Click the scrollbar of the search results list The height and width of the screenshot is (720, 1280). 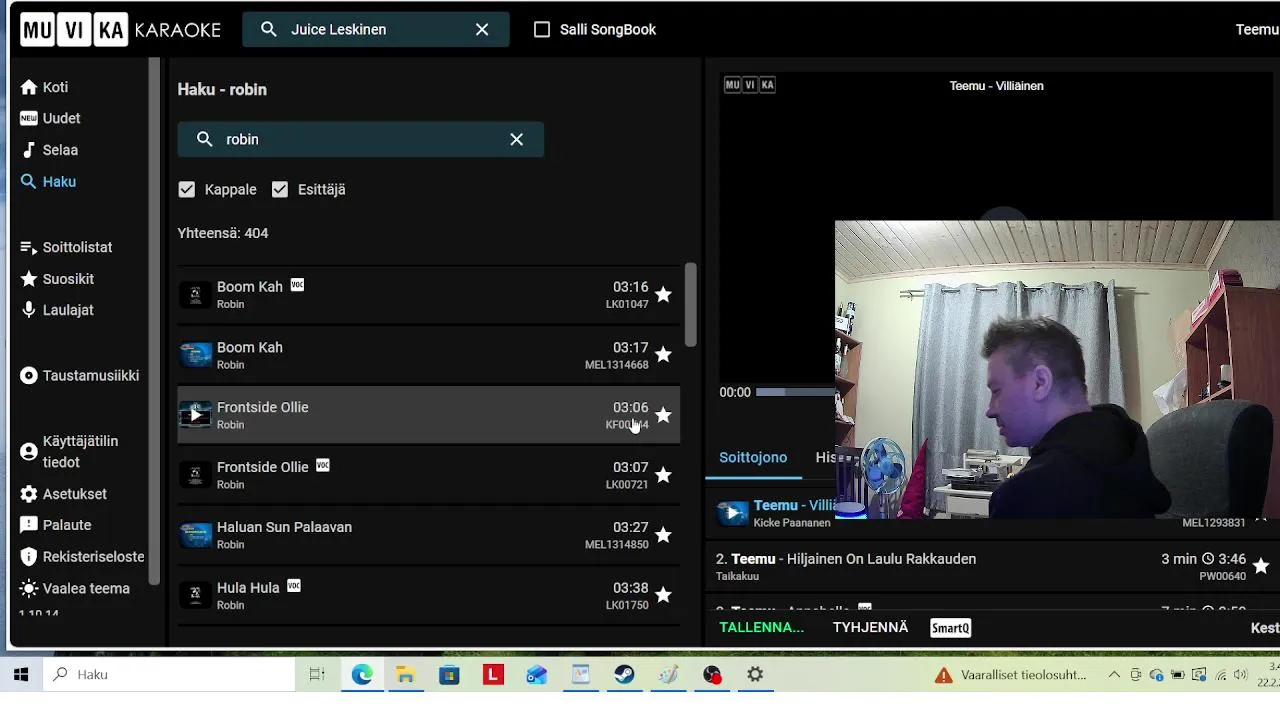click(691, 305)
